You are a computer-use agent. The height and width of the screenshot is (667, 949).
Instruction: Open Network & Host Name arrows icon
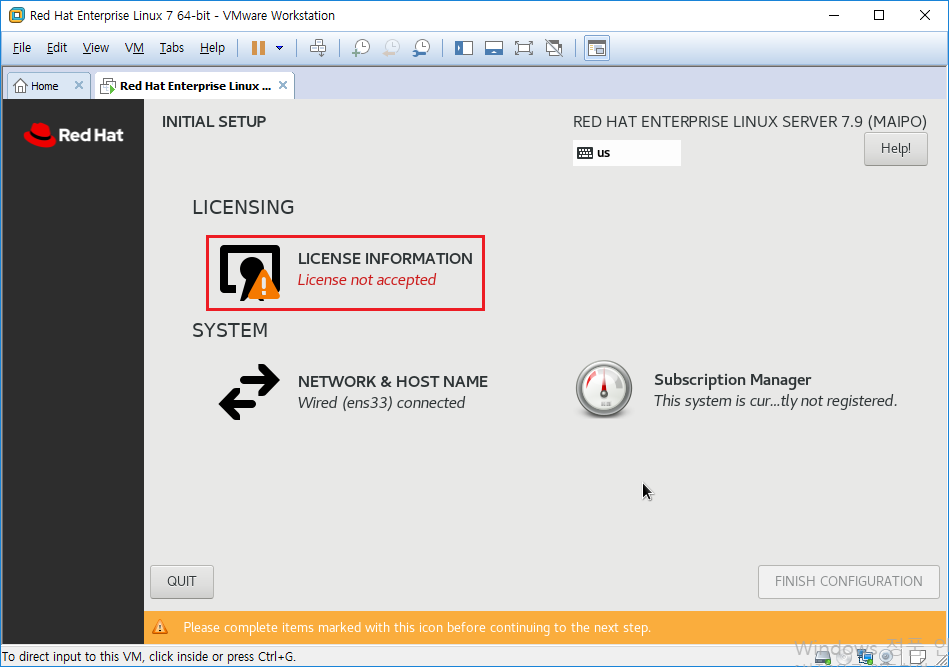point(249,392)
